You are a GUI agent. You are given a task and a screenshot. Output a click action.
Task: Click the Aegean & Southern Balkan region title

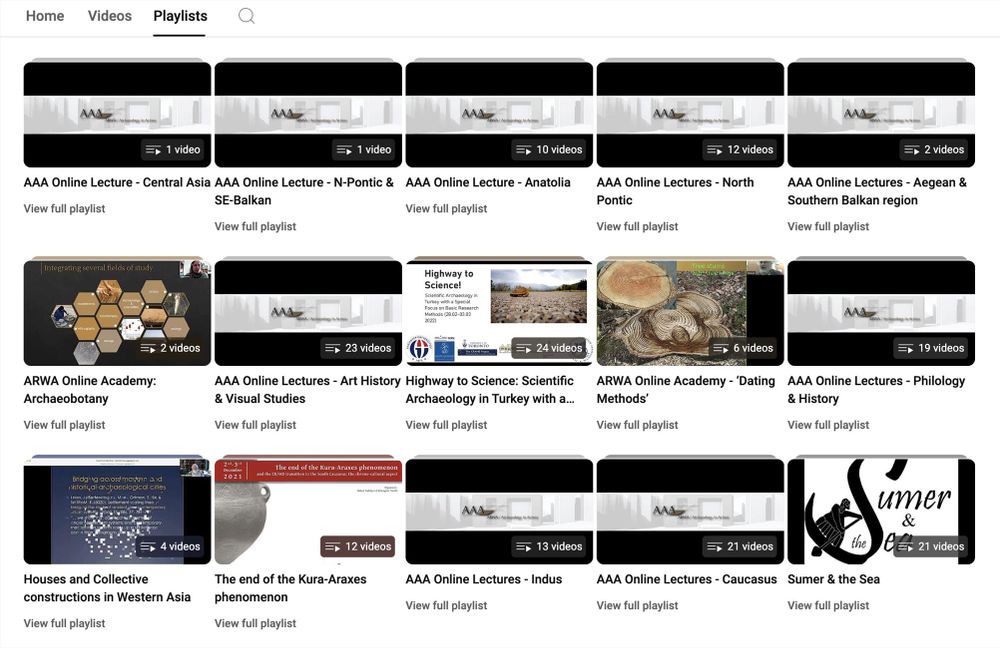pyautogui.click(x=877, y=191)
